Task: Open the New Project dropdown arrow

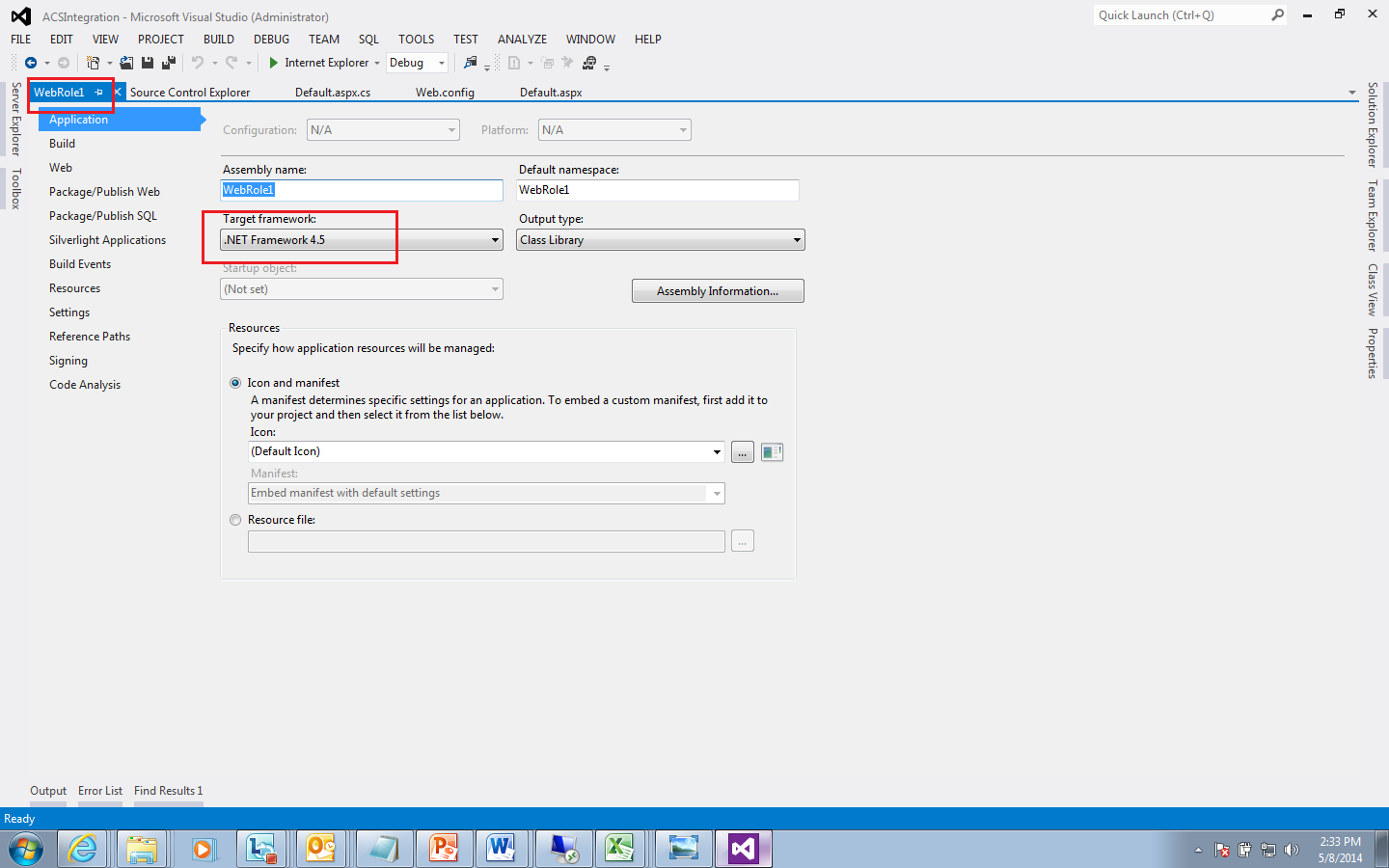Action: [109, 63]
